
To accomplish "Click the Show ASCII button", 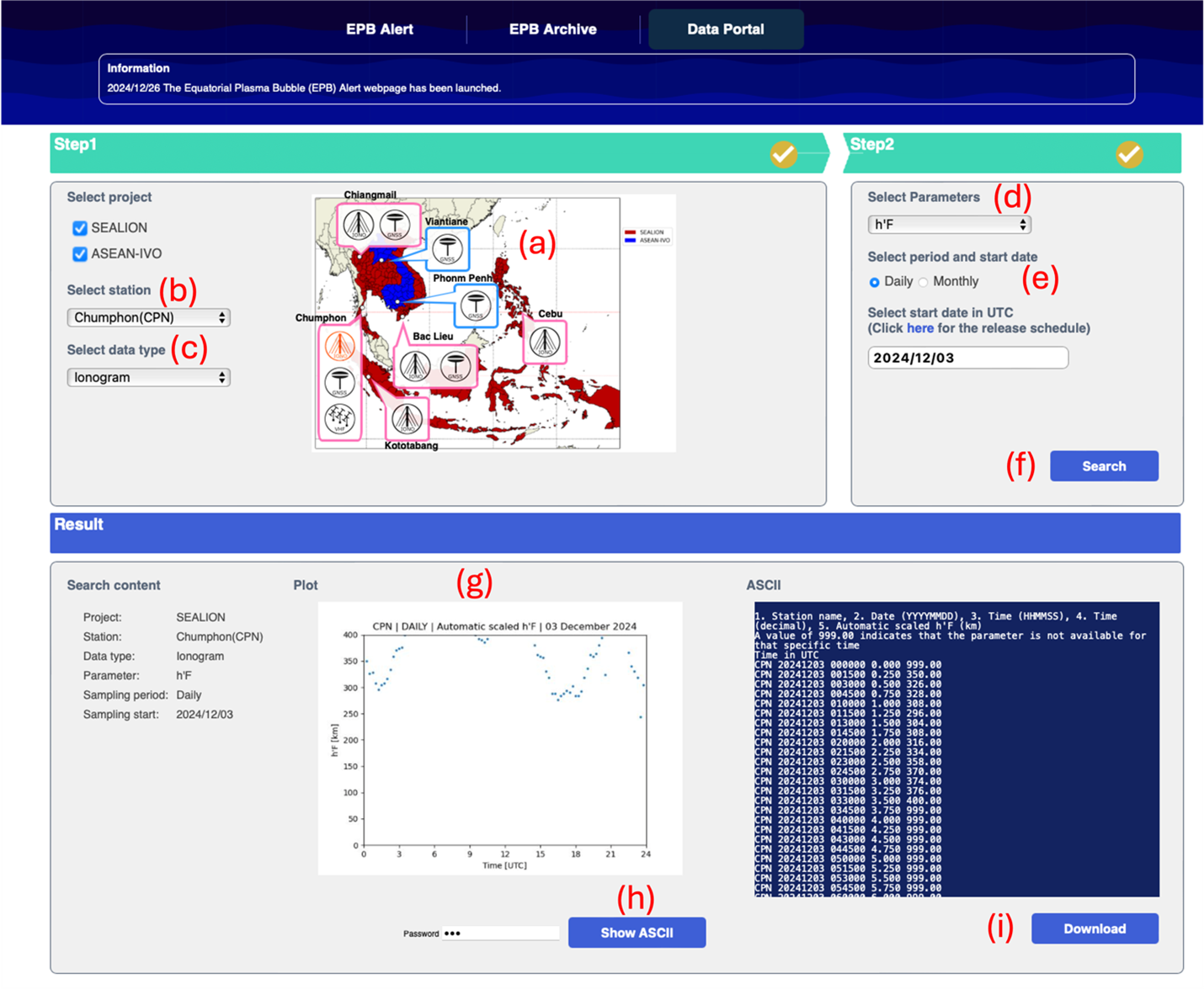I will (637, 933).
